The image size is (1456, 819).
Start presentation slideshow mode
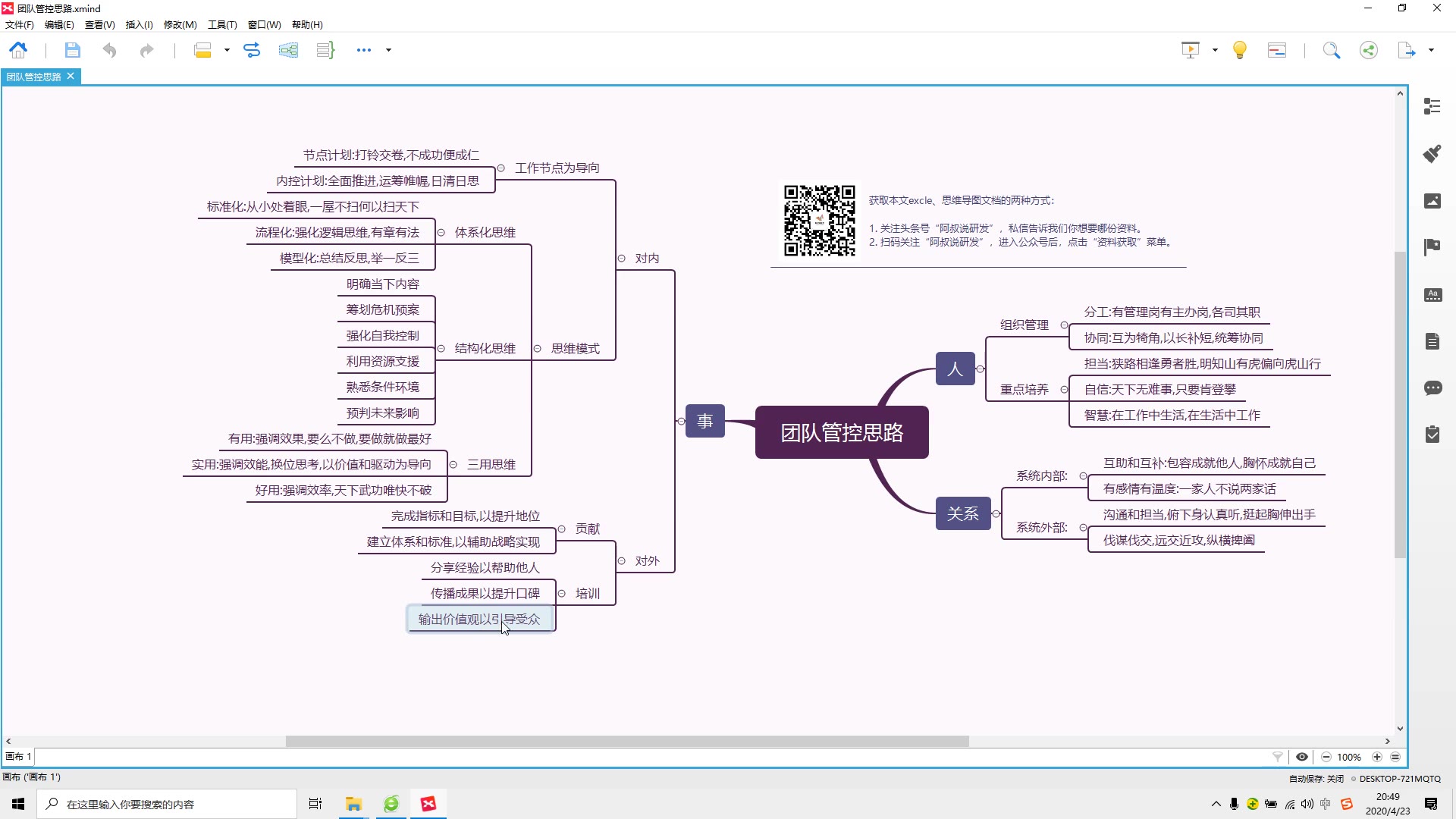click(1191, 50)
